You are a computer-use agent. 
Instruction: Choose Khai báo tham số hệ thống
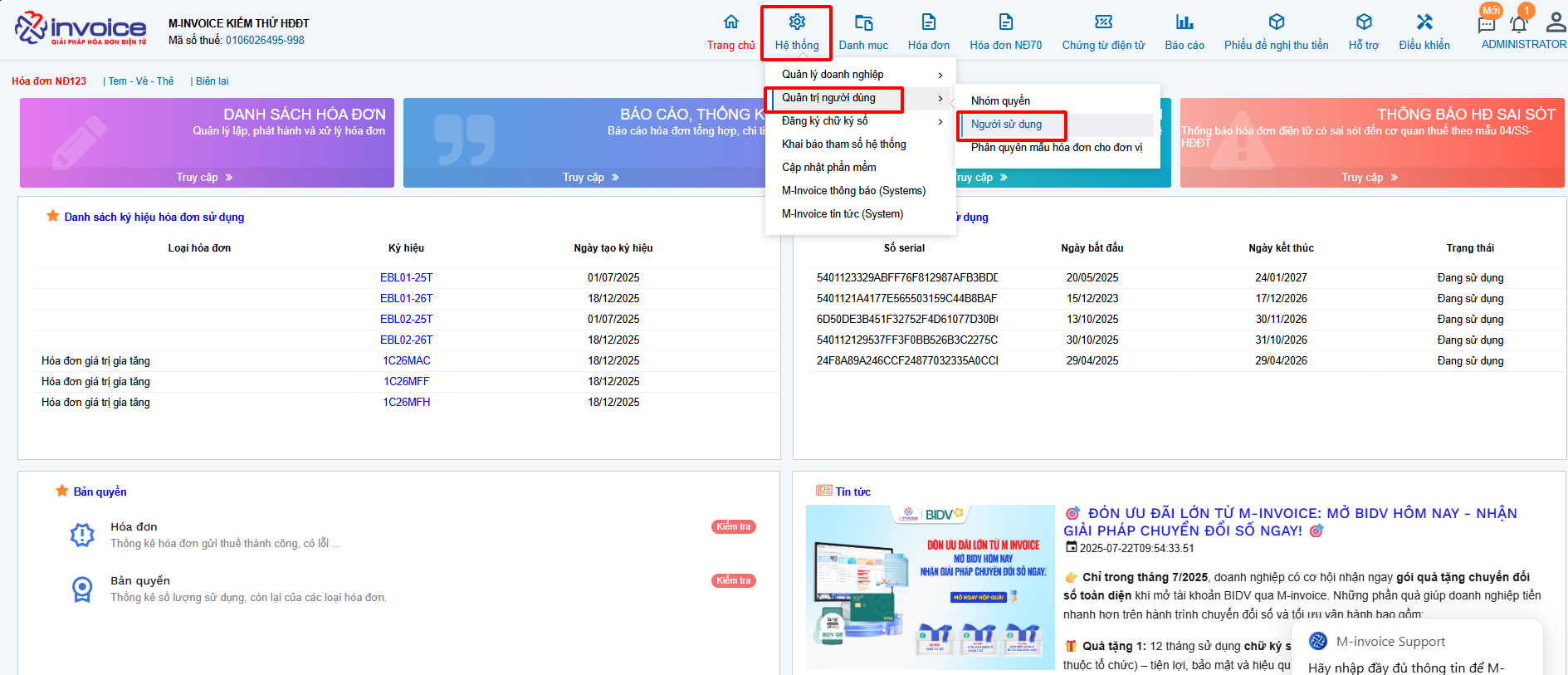point(843,144)
